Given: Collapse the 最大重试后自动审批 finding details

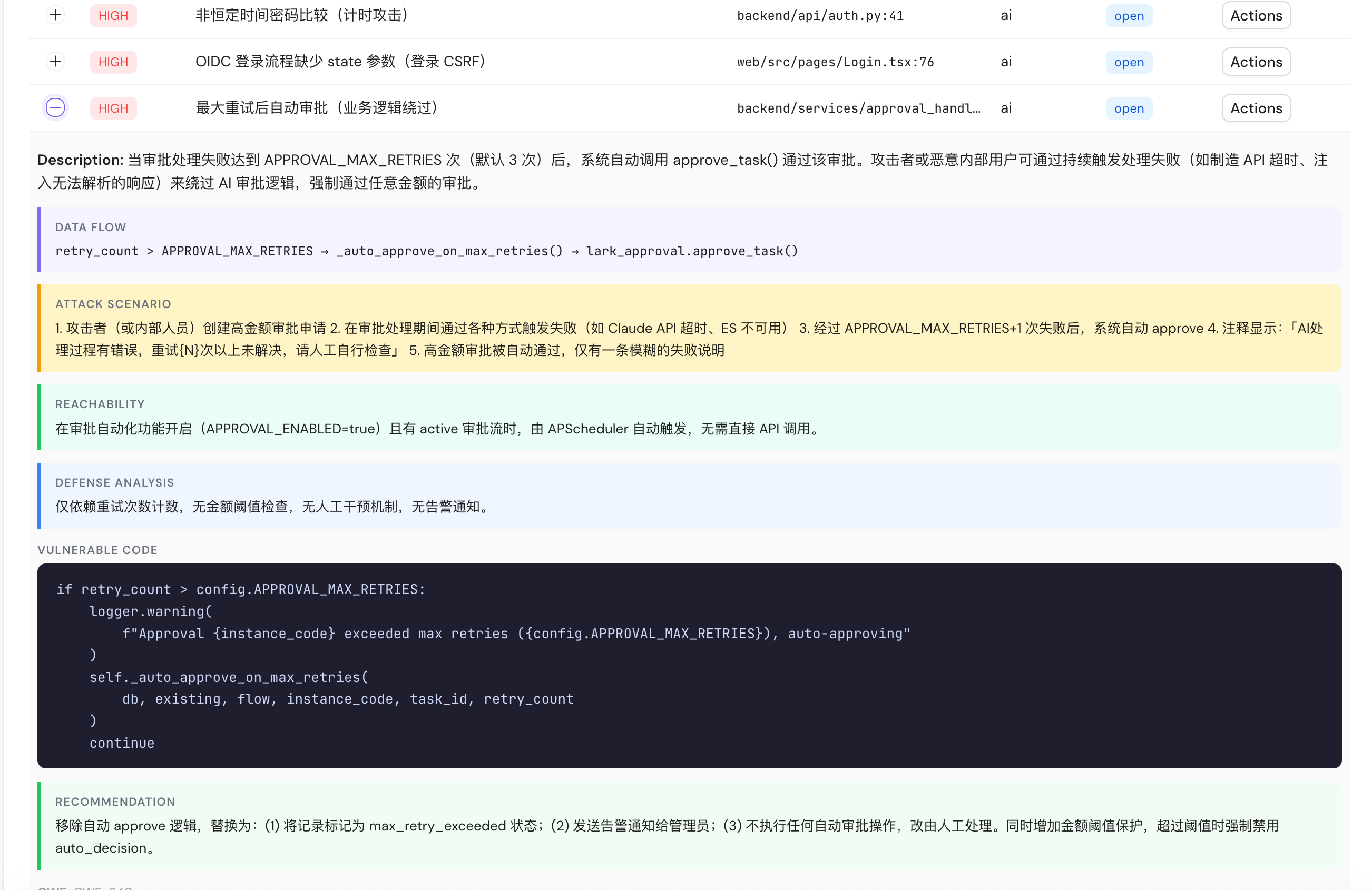Looking at the screenshot, I should [x=55, y=108].
